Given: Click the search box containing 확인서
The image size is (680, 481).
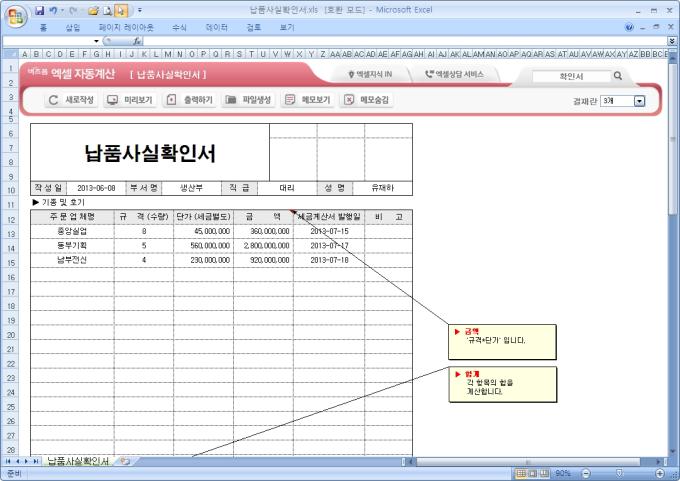Looking at the screenshot, I should pyautogui.click(x=572, y=76).
